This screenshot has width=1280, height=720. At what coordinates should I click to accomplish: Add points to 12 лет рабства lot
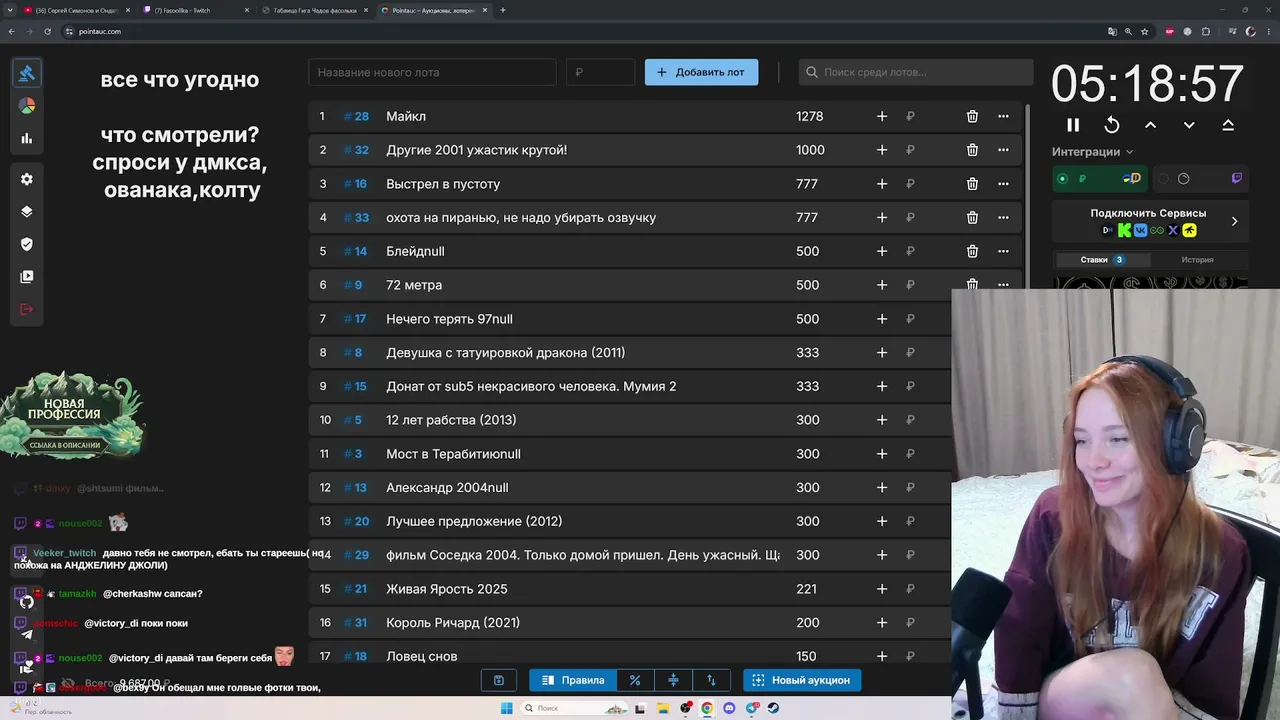click(x=882, y=420)
